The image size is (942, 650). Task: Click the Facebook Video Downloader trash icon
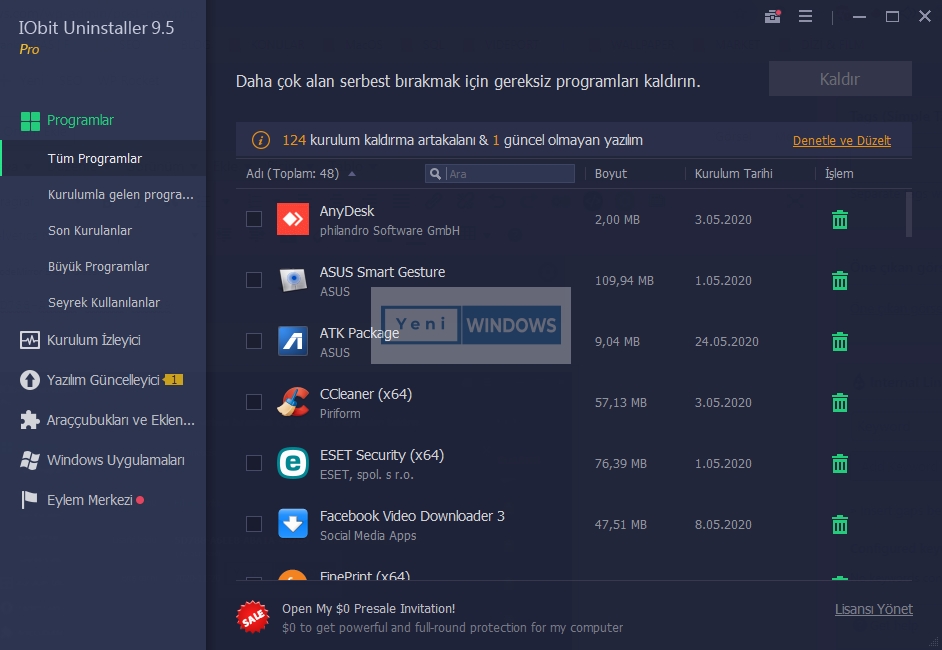839,524
